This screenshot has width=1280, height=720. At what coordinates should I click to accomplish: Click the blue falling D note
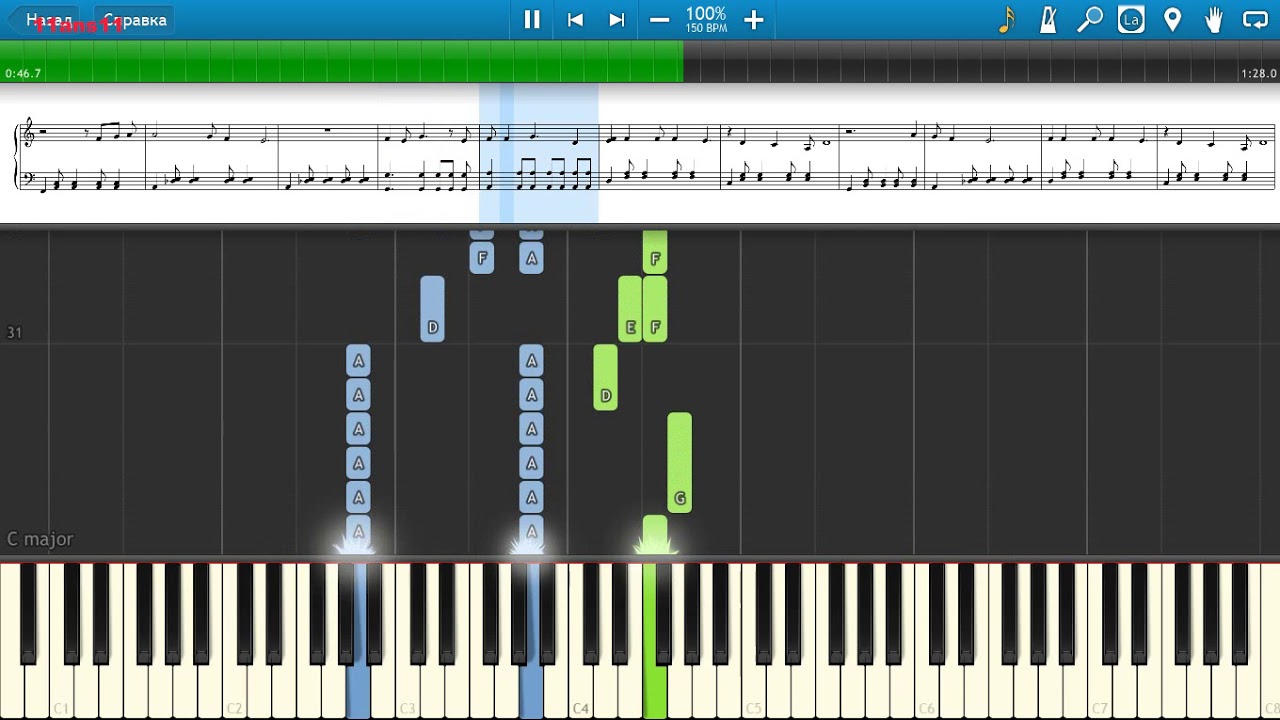(432, 309)
